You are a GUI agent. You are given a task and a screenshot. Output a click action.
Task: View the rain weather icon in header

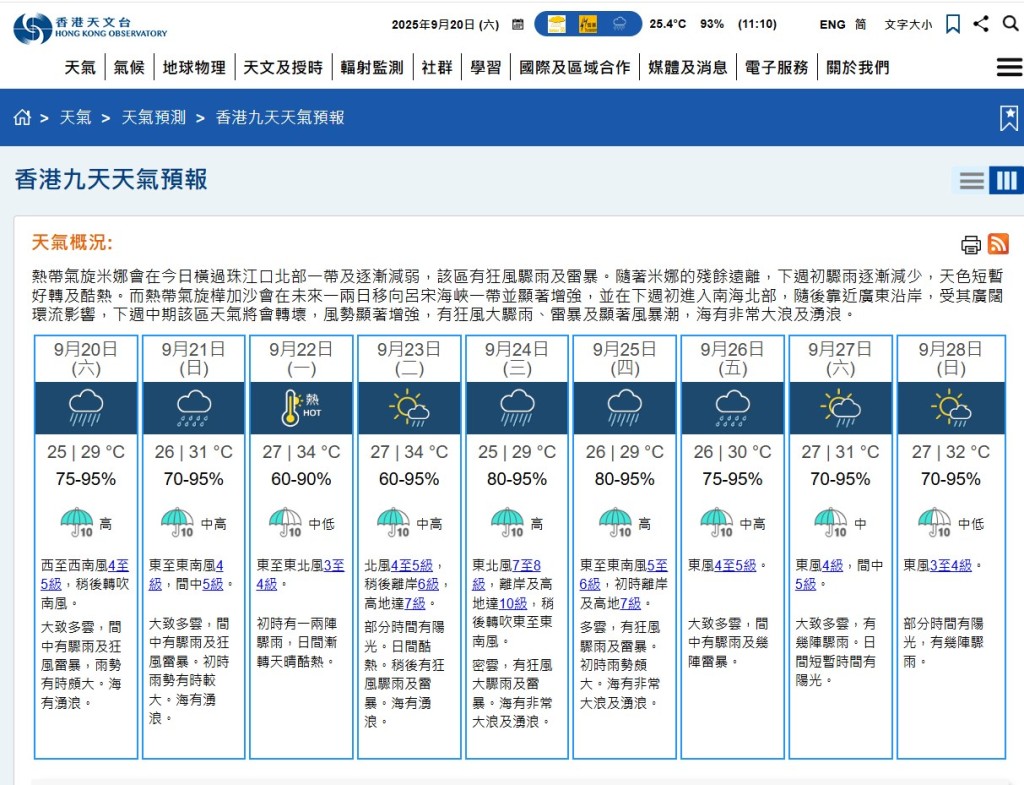[619, 24]
